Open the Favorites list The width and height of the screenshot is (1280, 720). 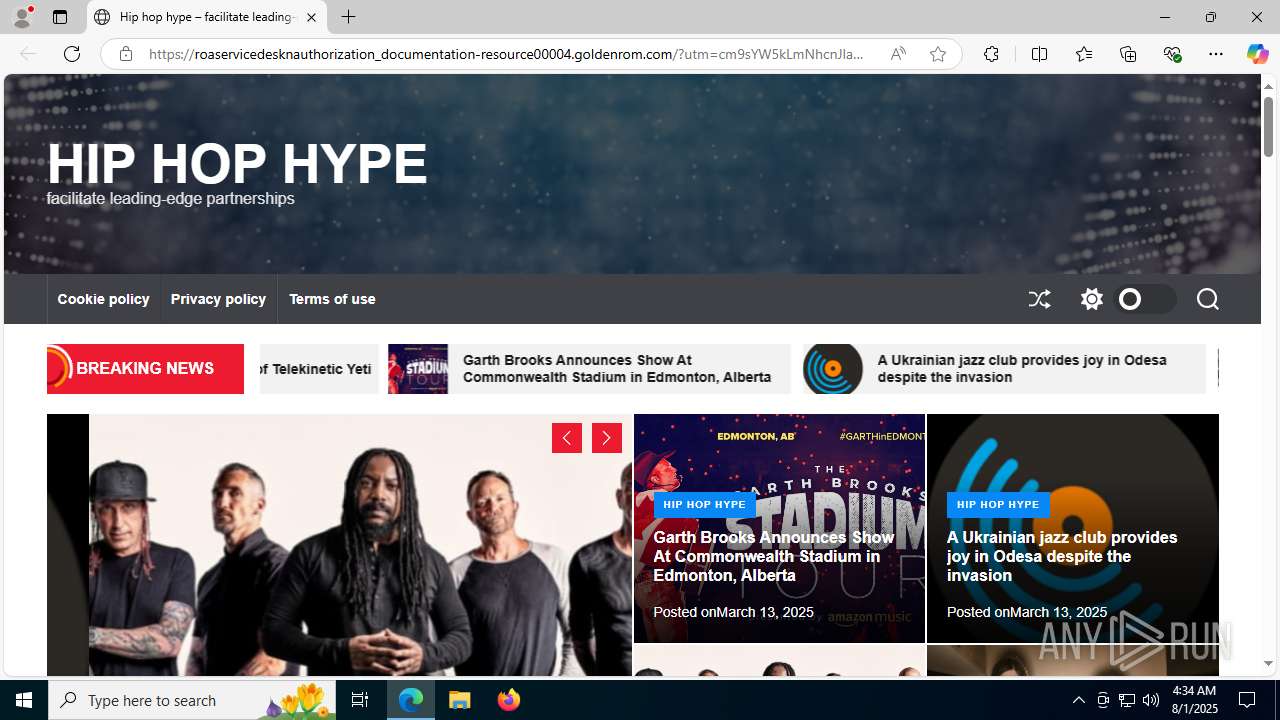coord(1083,54)
